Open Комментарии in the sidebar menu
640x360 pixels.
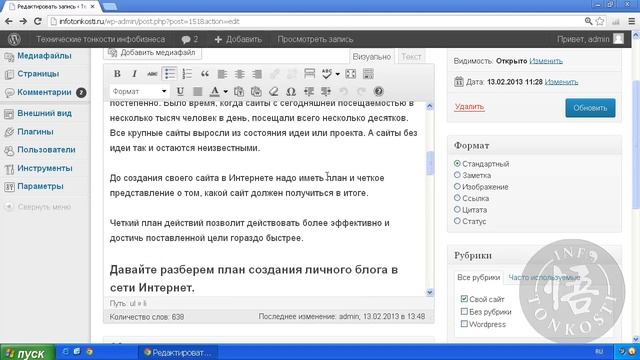44,92
